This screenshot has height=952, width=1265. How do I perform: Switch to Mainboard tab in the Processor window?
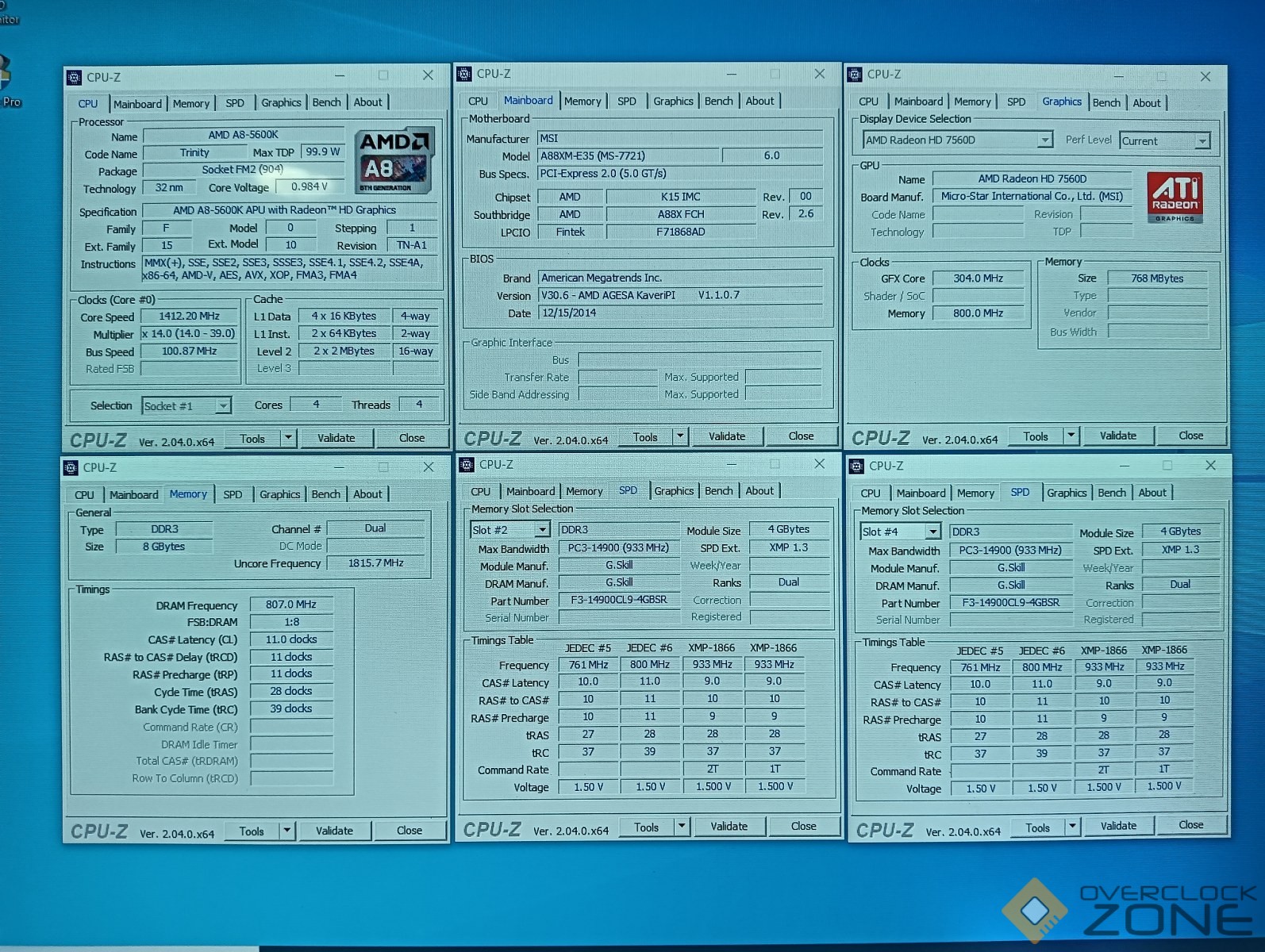coord(137,104)
